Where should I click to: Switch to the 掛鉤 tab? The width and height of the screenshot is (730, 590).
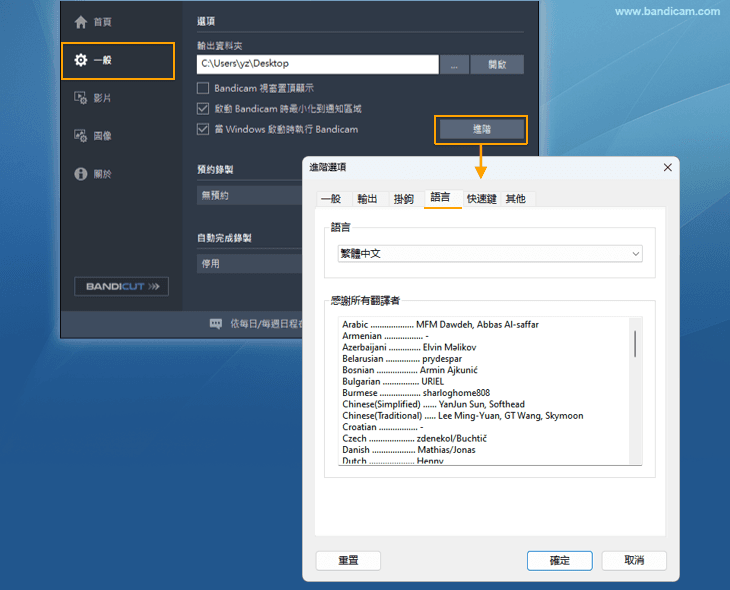click(404, 199)
